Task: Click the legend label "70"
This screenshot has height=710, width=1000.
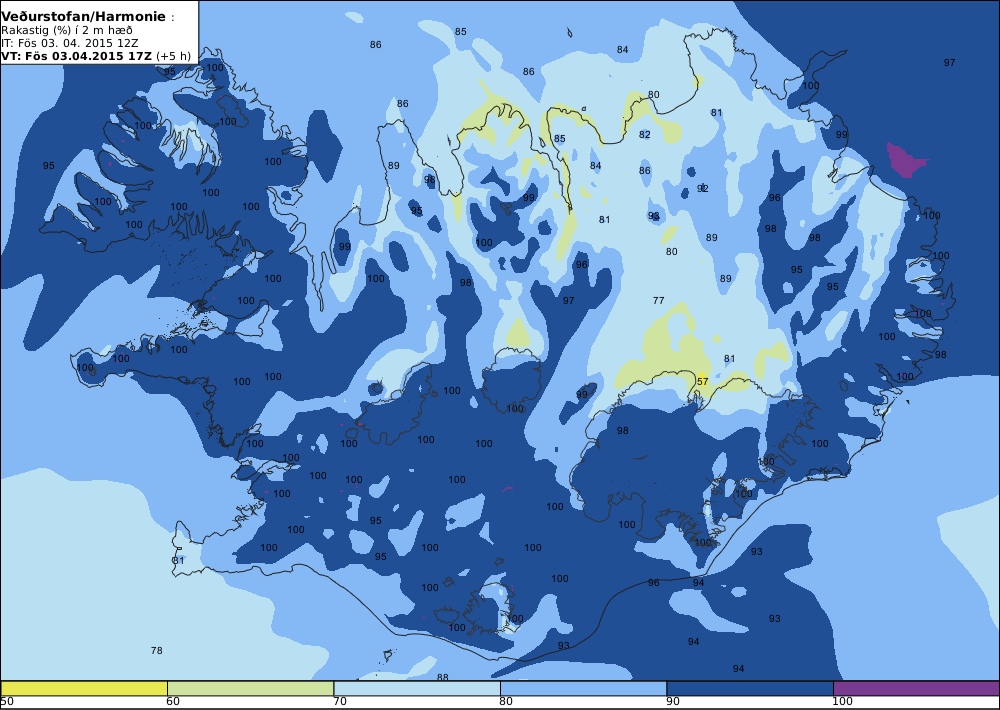Action: pyautogui.click(x=340, y=702)
